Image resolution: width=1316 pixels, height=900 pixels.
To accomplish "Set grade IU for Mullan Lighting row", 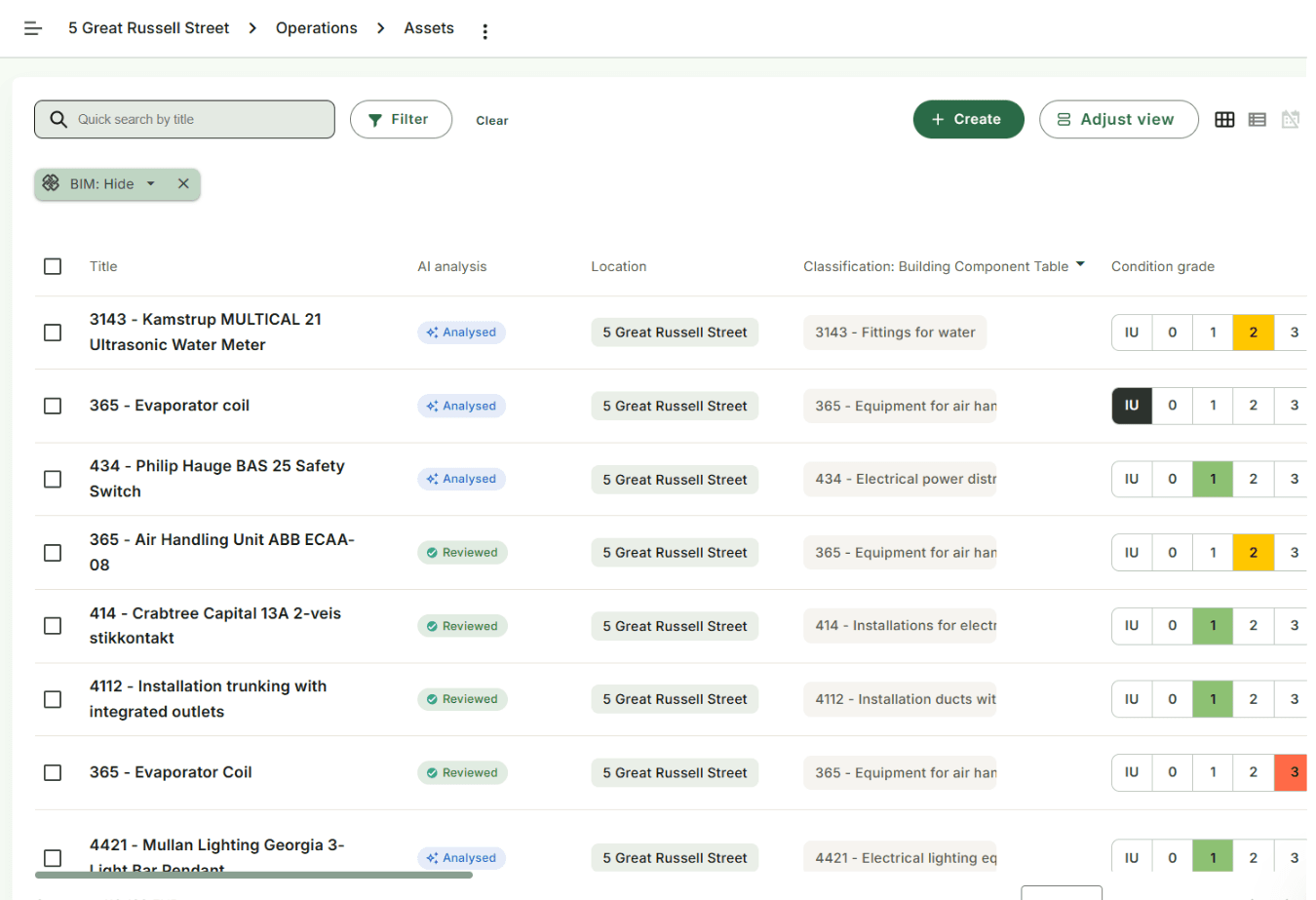I will click(x=1132, y=858).
